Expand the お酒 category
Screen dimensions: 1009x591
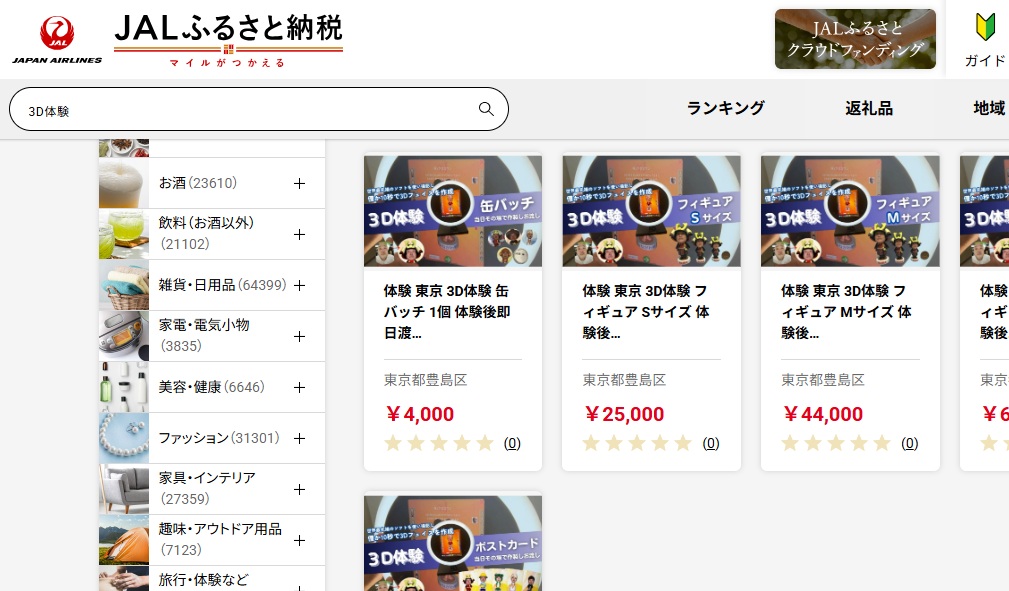[x=299, y=183]
